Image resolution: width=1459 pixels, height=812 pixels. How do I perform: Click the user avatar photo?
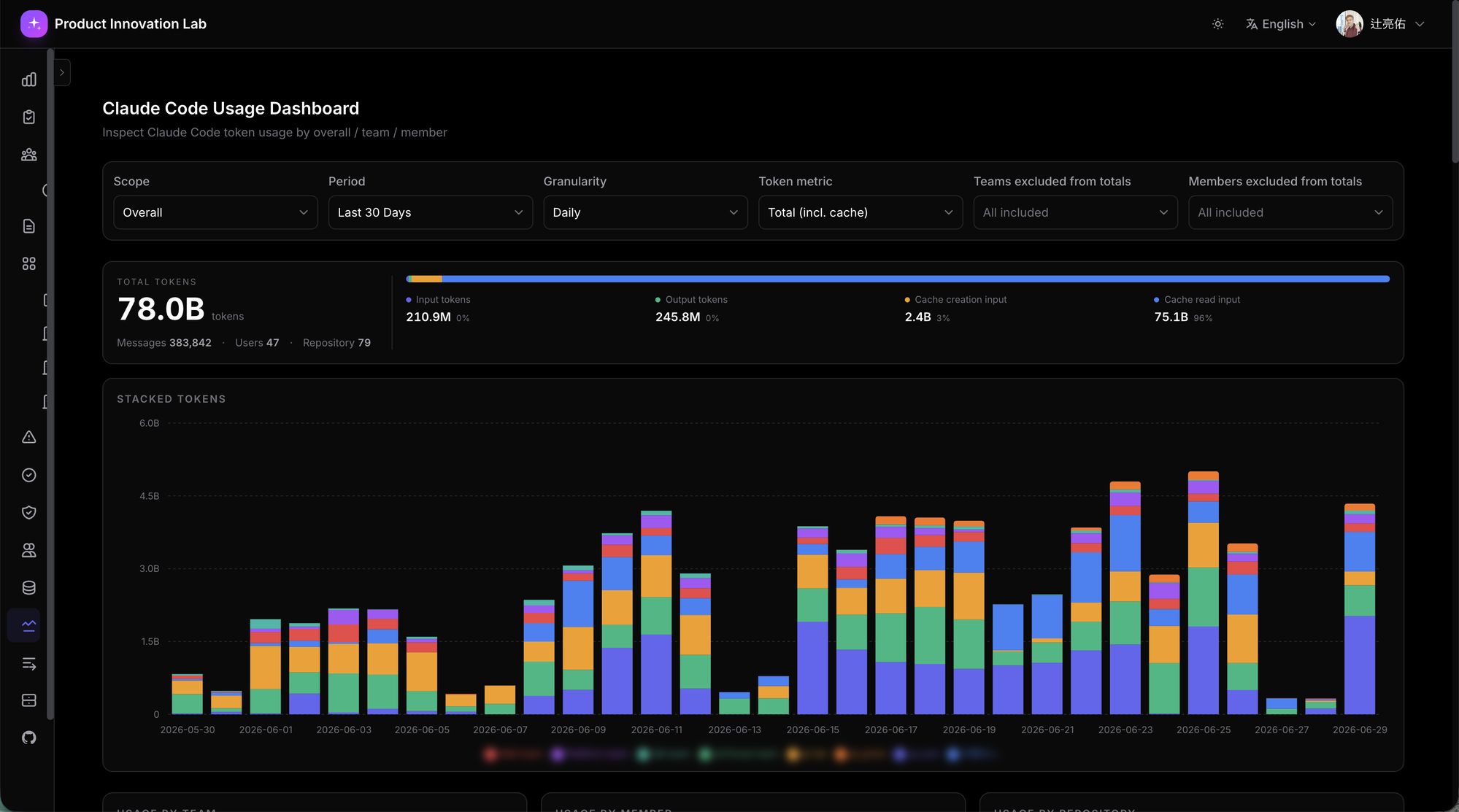coord(1350,24)
